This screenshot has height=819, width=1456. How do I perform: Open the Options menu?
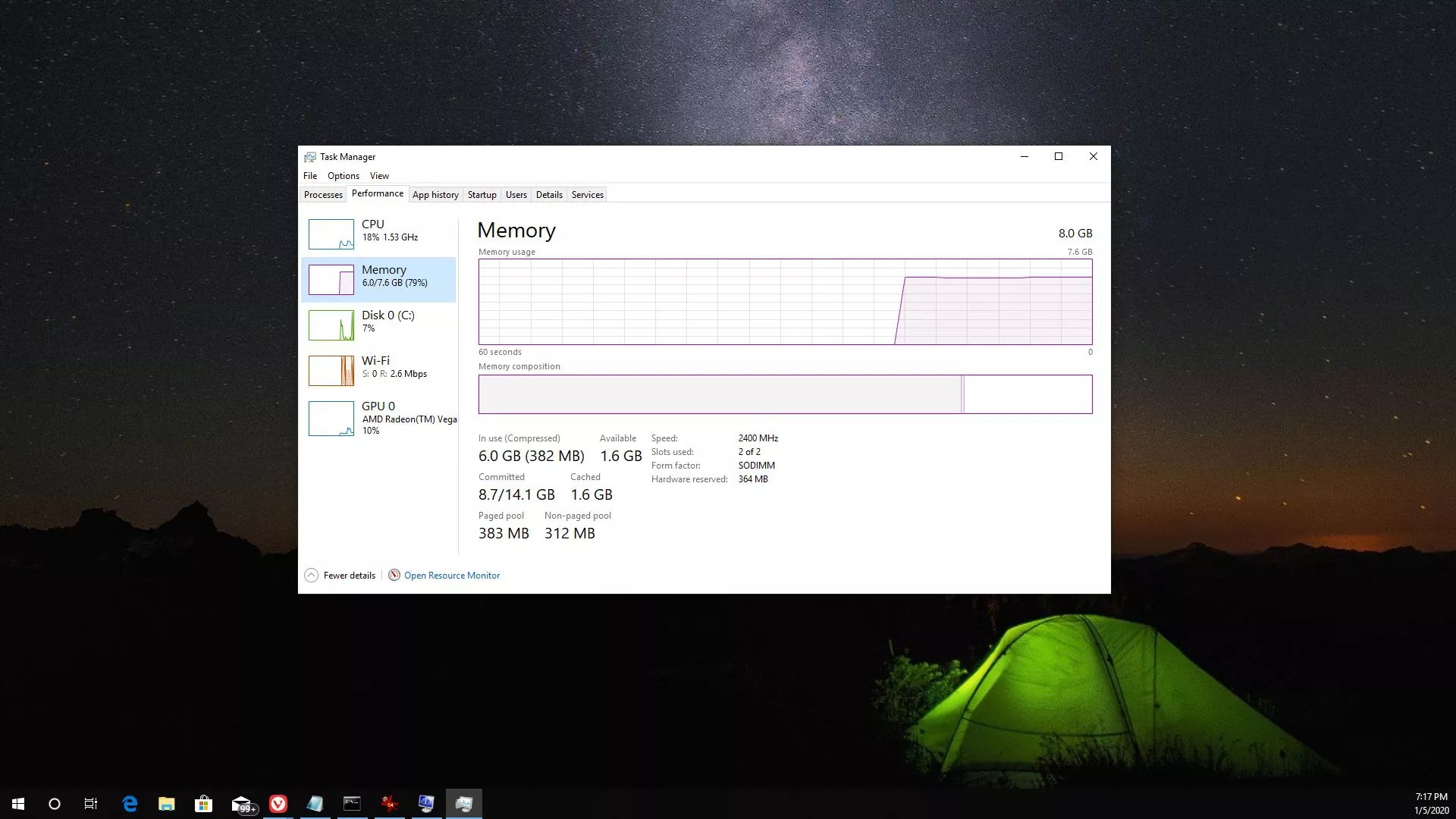tap(343, 176)
